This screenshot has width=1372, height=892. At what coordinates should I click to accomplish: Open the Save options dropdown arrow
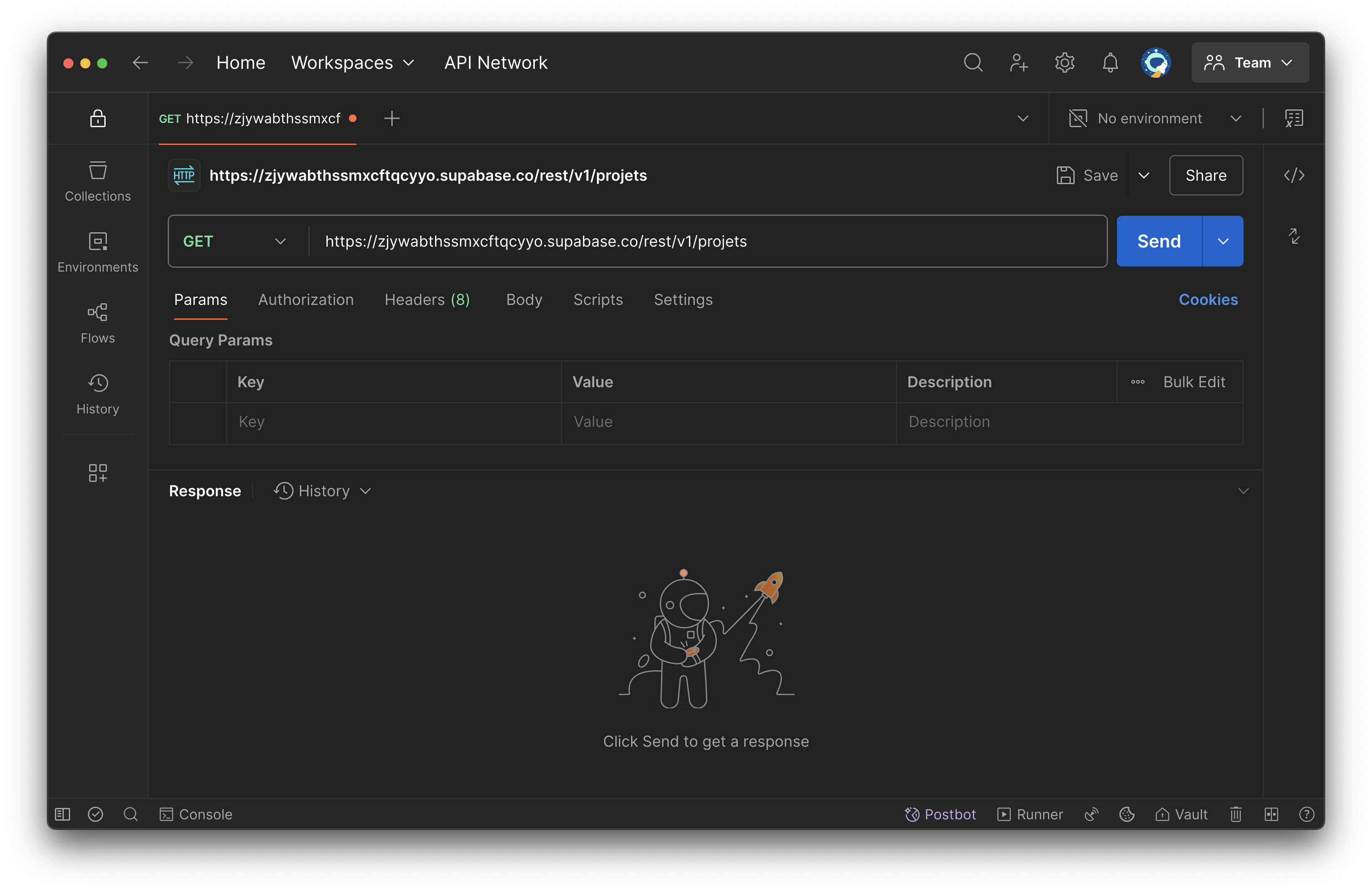[1144, 175]
